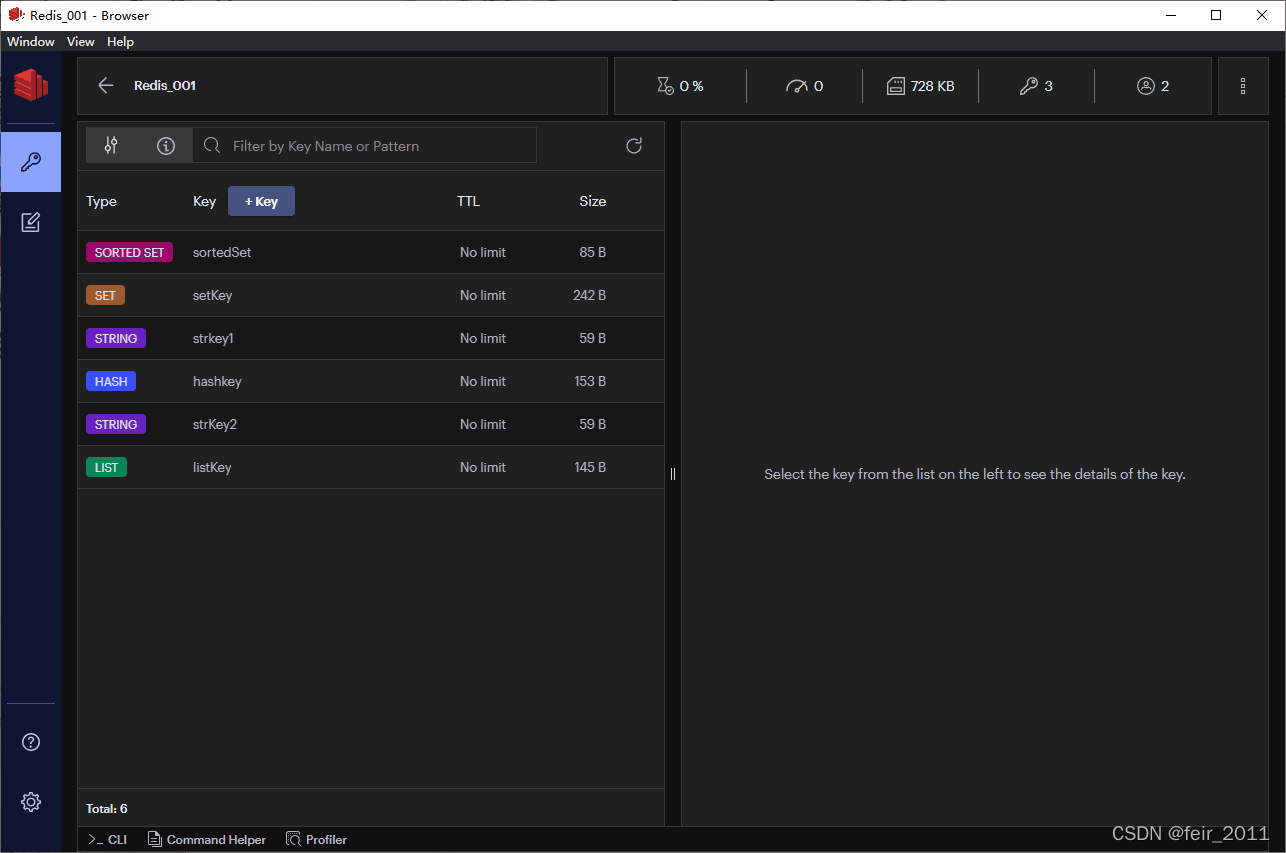
Task: Click the total keys count indicator showing 3
Action: pos(1036,86)
